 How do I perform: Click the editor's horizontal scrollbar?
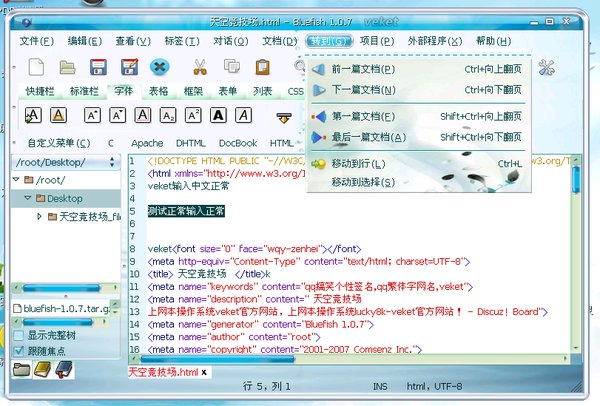(349, 359)
